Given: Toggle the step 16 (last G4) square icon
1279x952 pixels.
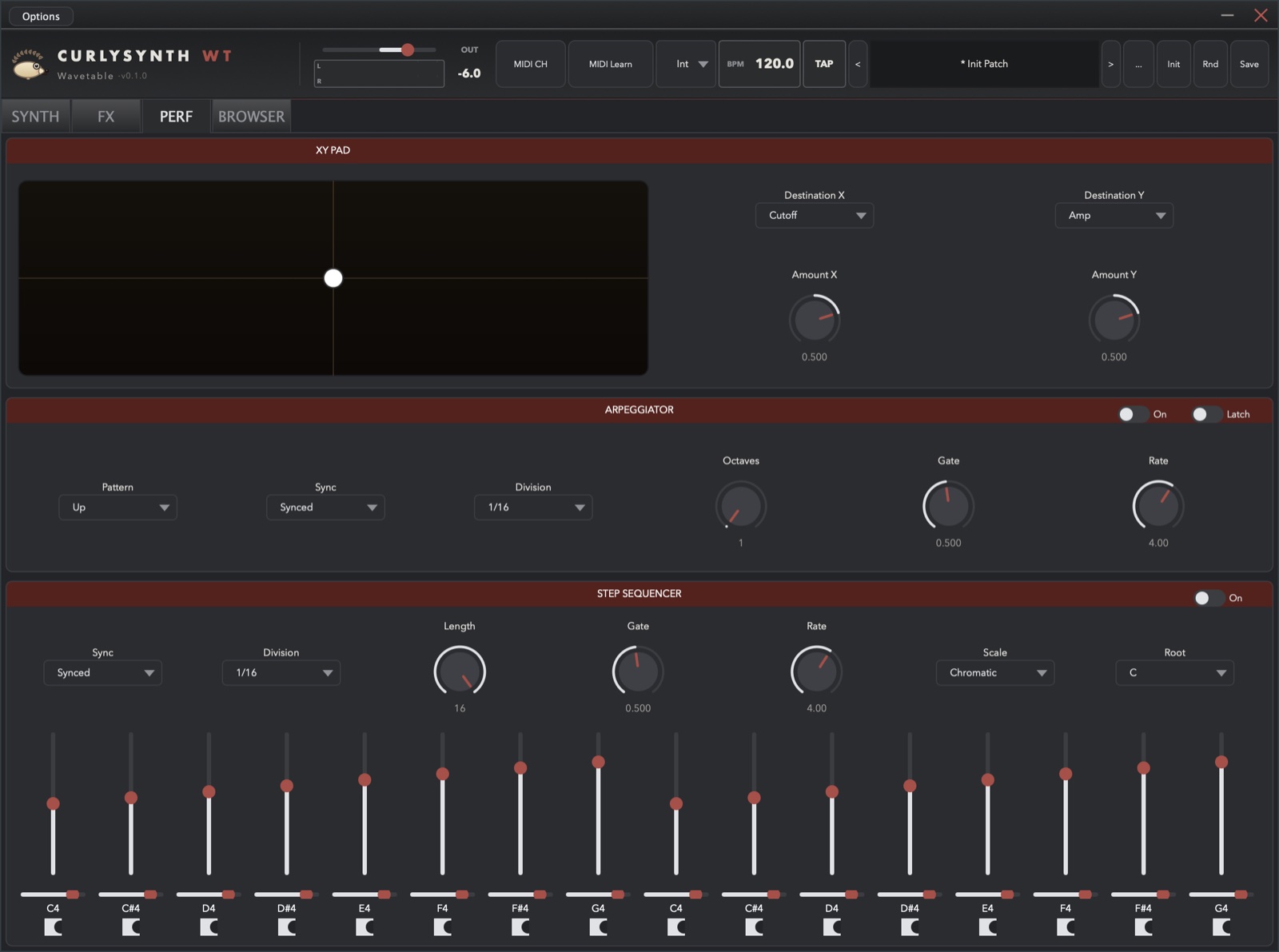Looking at the screenshot, I should pos(1221,926).
